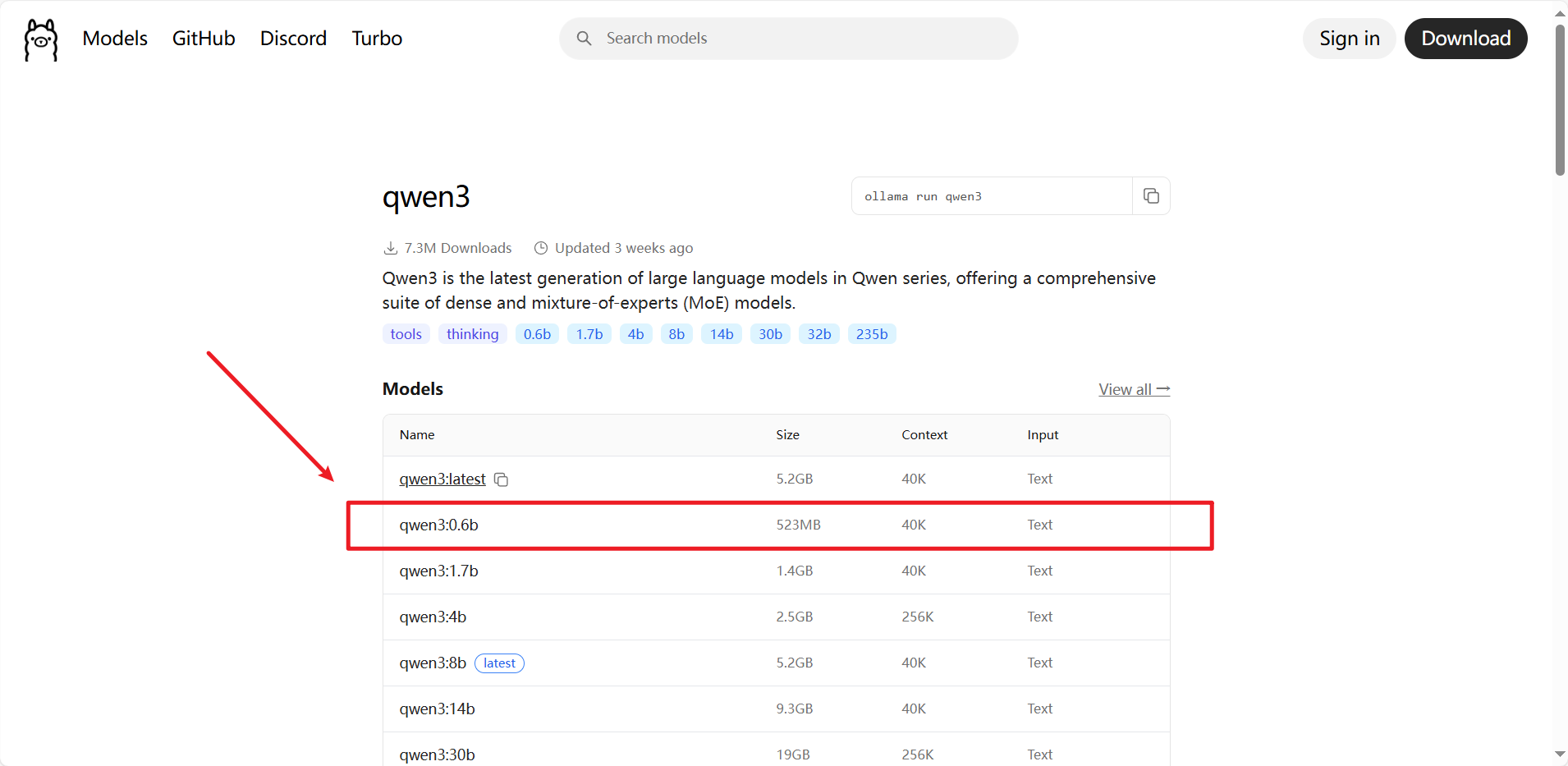Open the Discord navigation link
Viewport: 1568px width, 766px height.
click(x=293, y=39)
